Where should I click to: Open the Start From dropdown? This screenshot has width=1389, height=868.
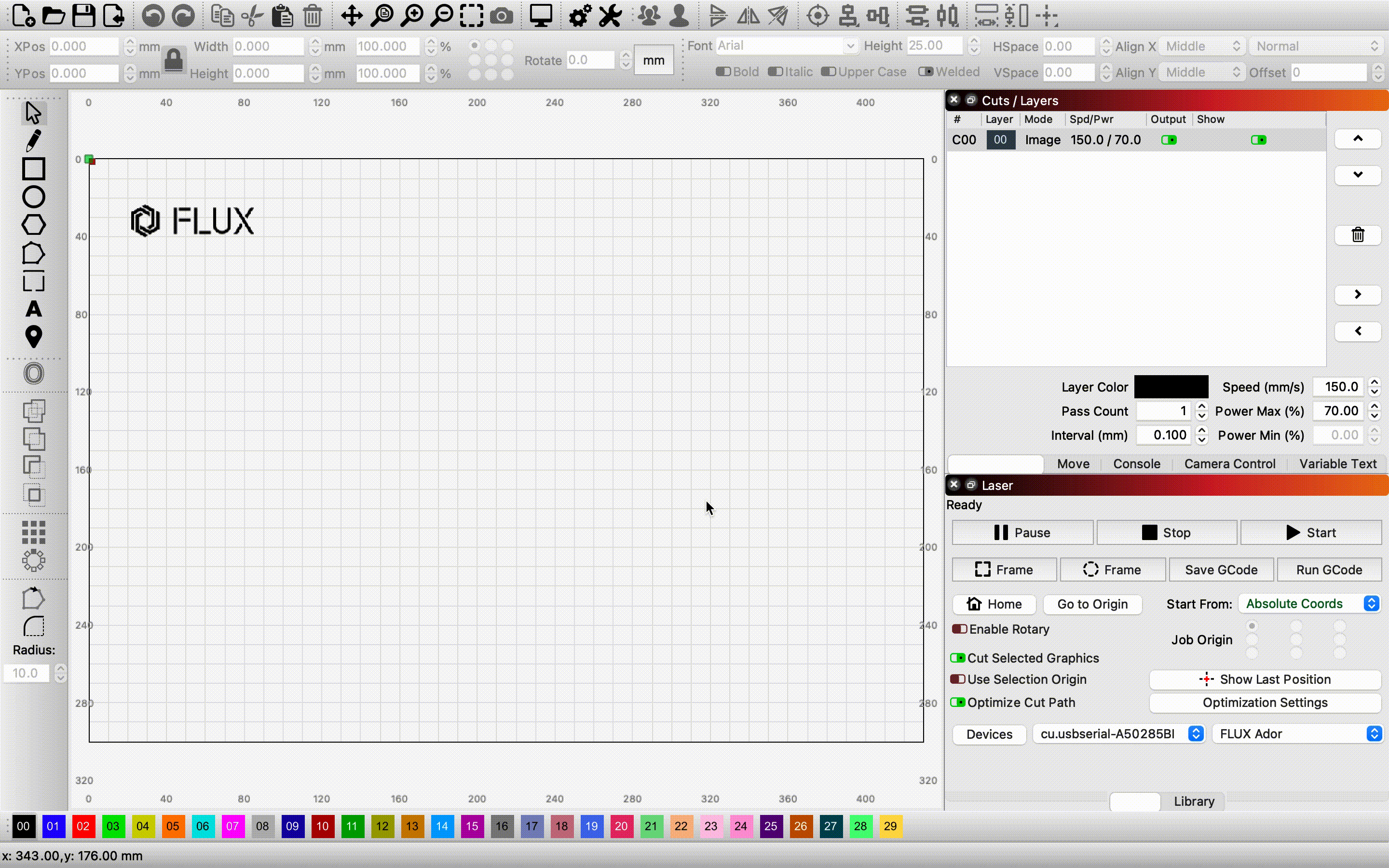(x=1309, y=604)
